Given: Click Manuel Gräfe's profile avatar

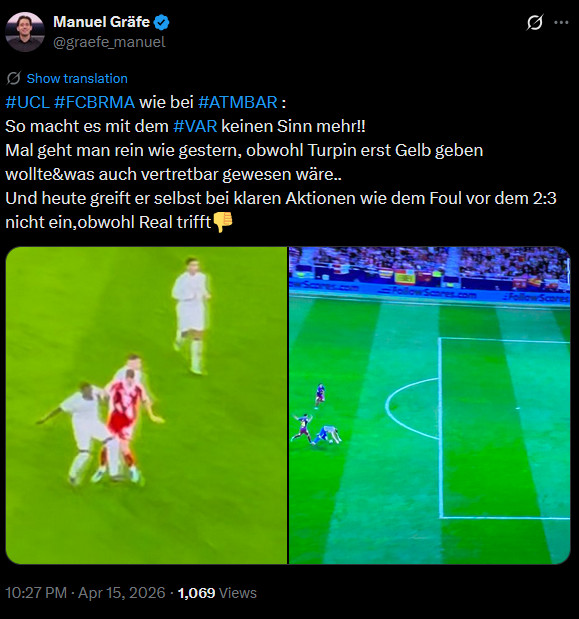Looking at the screenshot, I should tap(25, 32).
